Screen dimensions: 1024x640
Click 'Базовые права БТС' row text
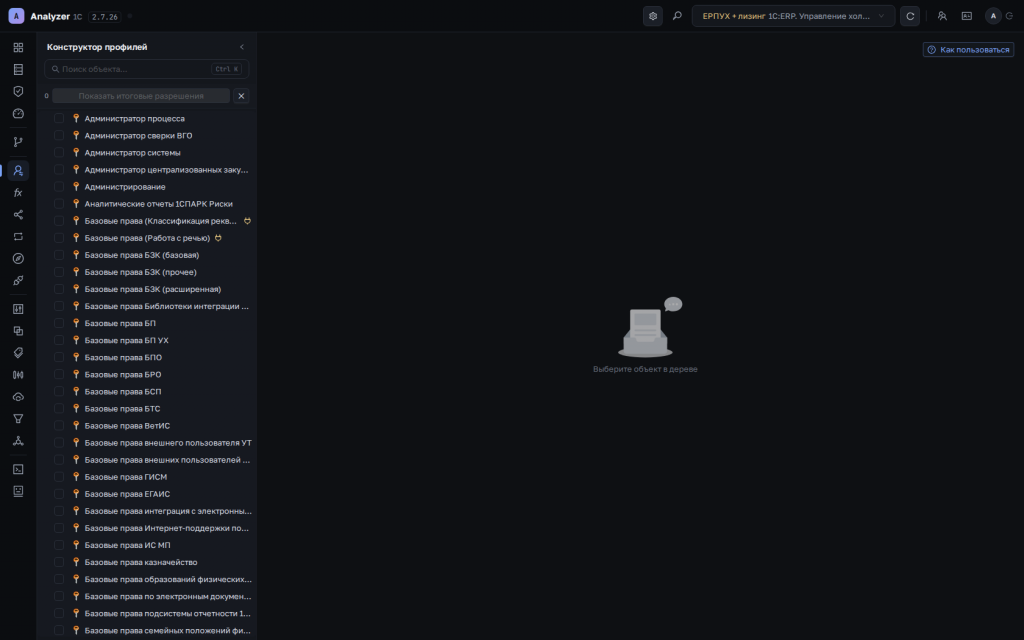(x=122, y=409)
